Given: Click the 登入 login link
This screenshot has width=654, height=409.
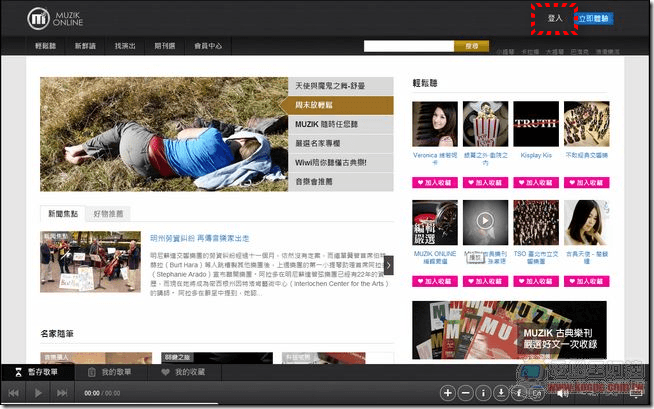Looking at the screenshot, I should coord(555,18).
